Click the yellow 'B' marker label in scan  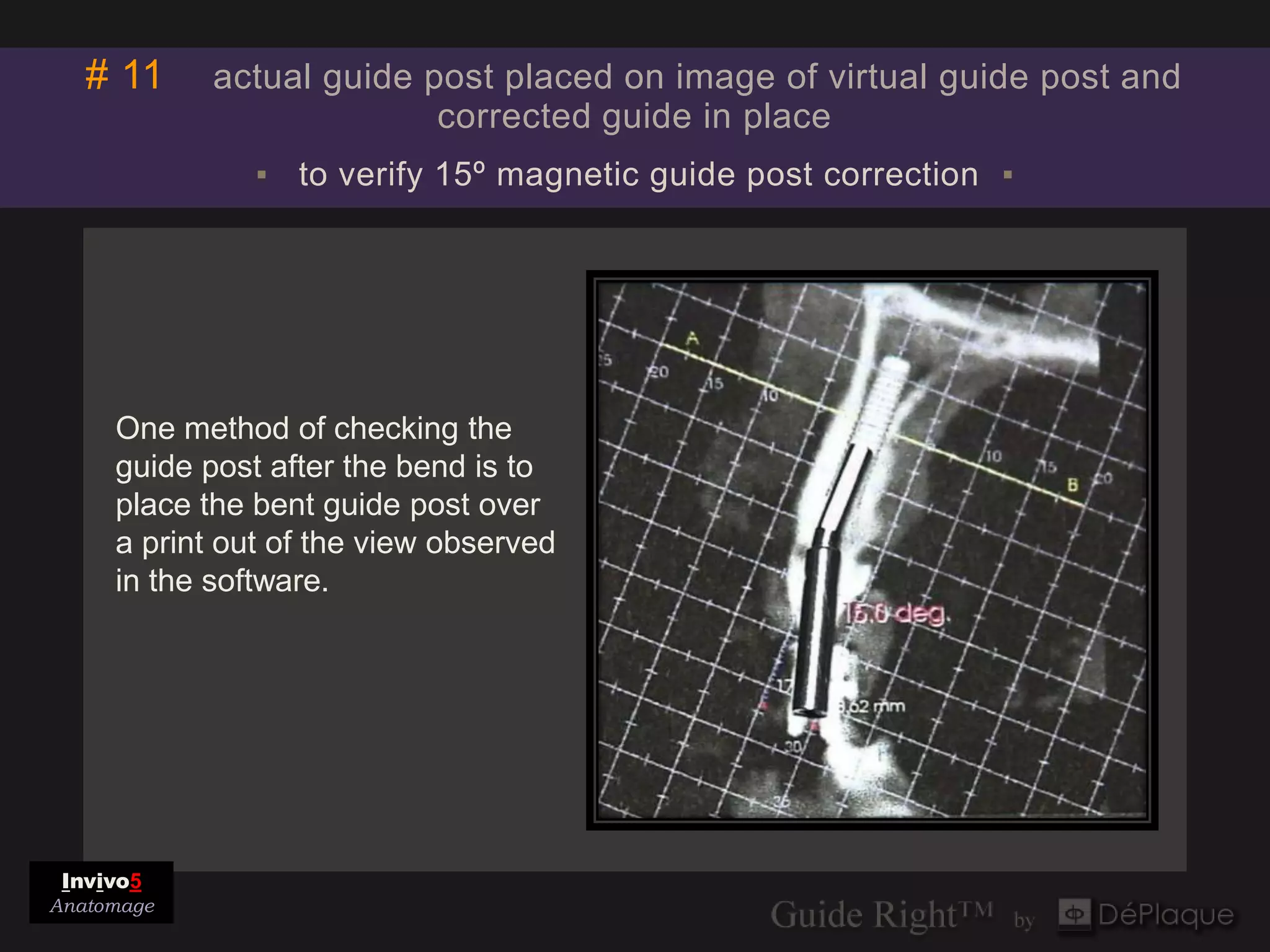[1072, 485]
